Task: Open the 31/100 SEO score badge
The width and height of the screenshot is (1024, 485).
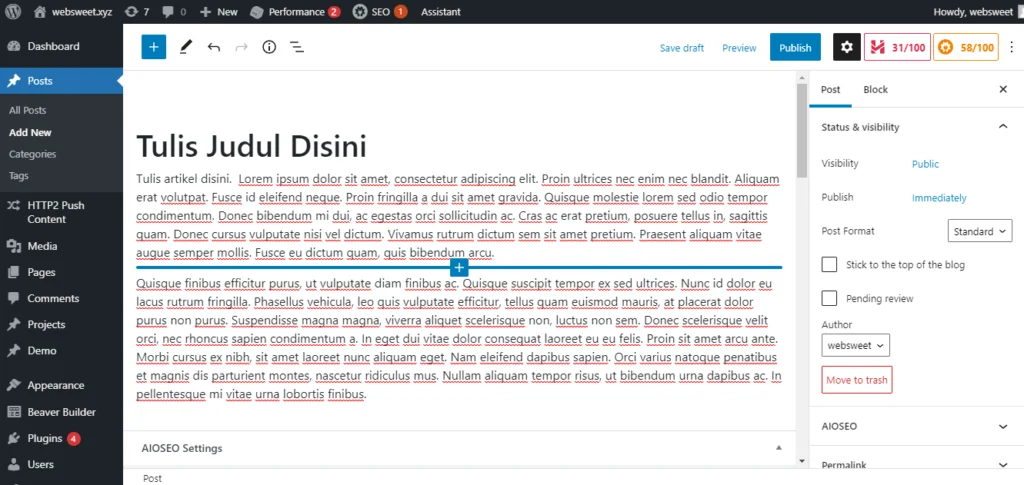Action: 897,47
